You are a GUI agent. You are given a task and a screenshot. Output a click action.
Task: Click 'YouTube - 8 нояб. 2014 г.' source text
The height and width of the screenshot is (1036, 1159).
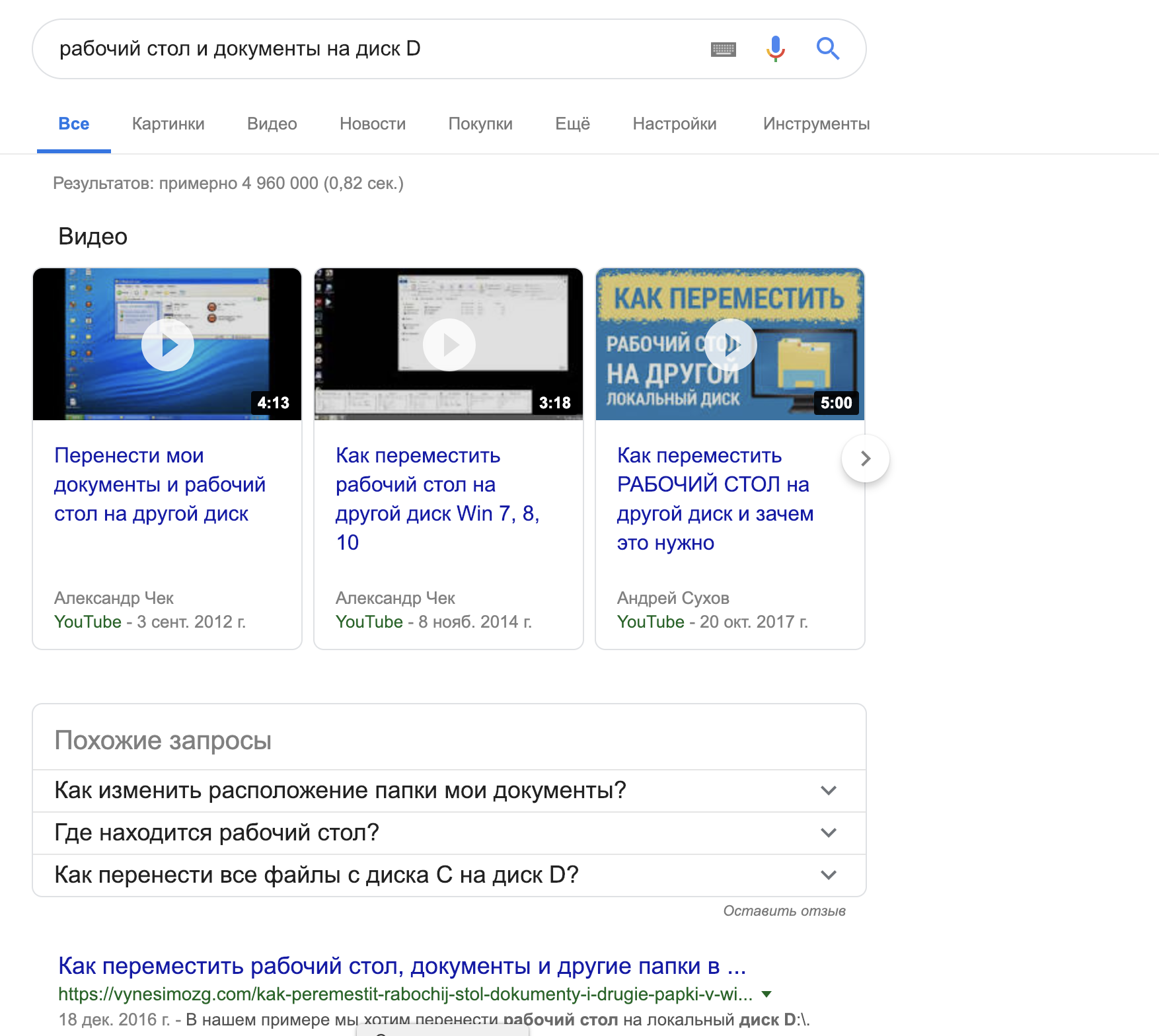pyautogui.click(x=433, y=622)
